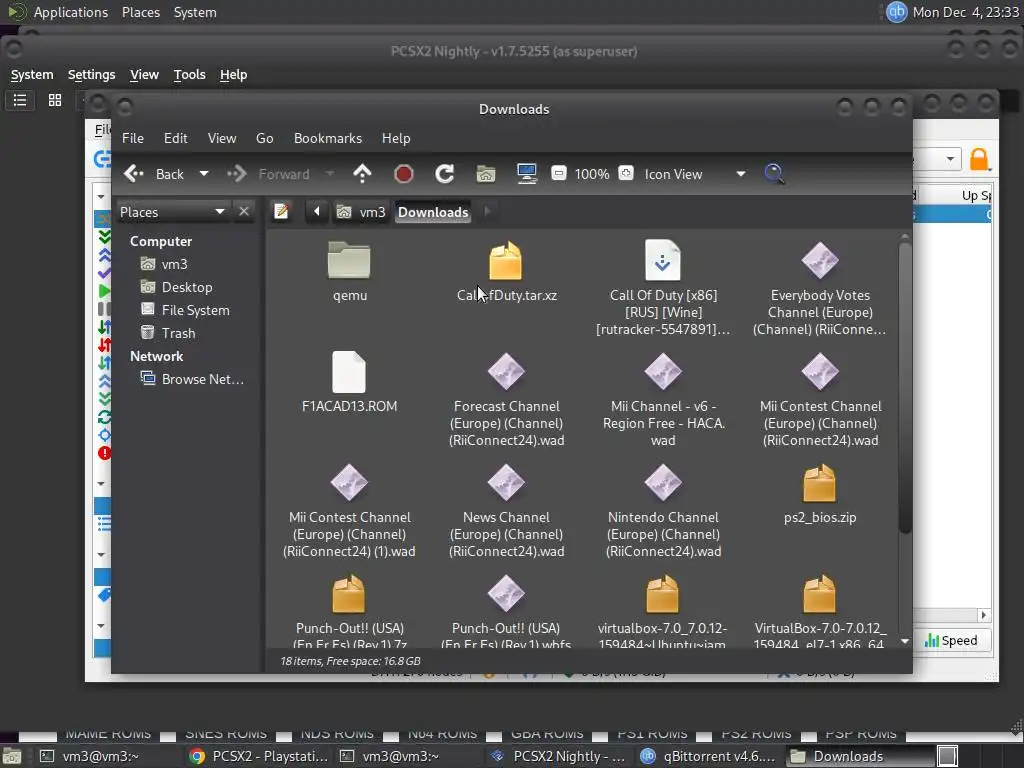Open the Go menu
The image size is (1024, 768).
[264, 138]
